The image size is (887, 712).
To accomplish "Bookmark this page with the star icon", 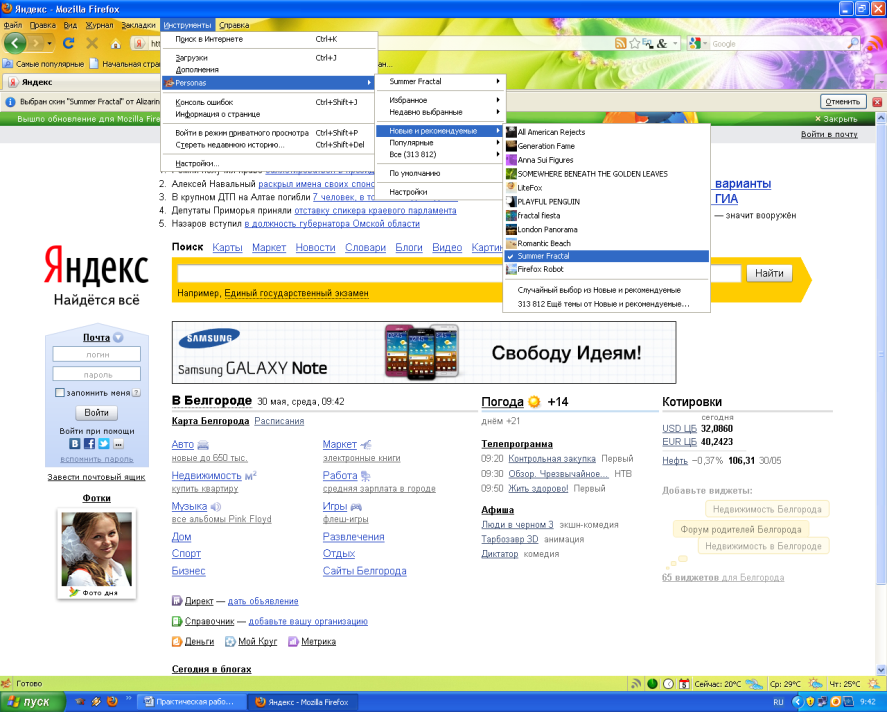I will (635, 44).
